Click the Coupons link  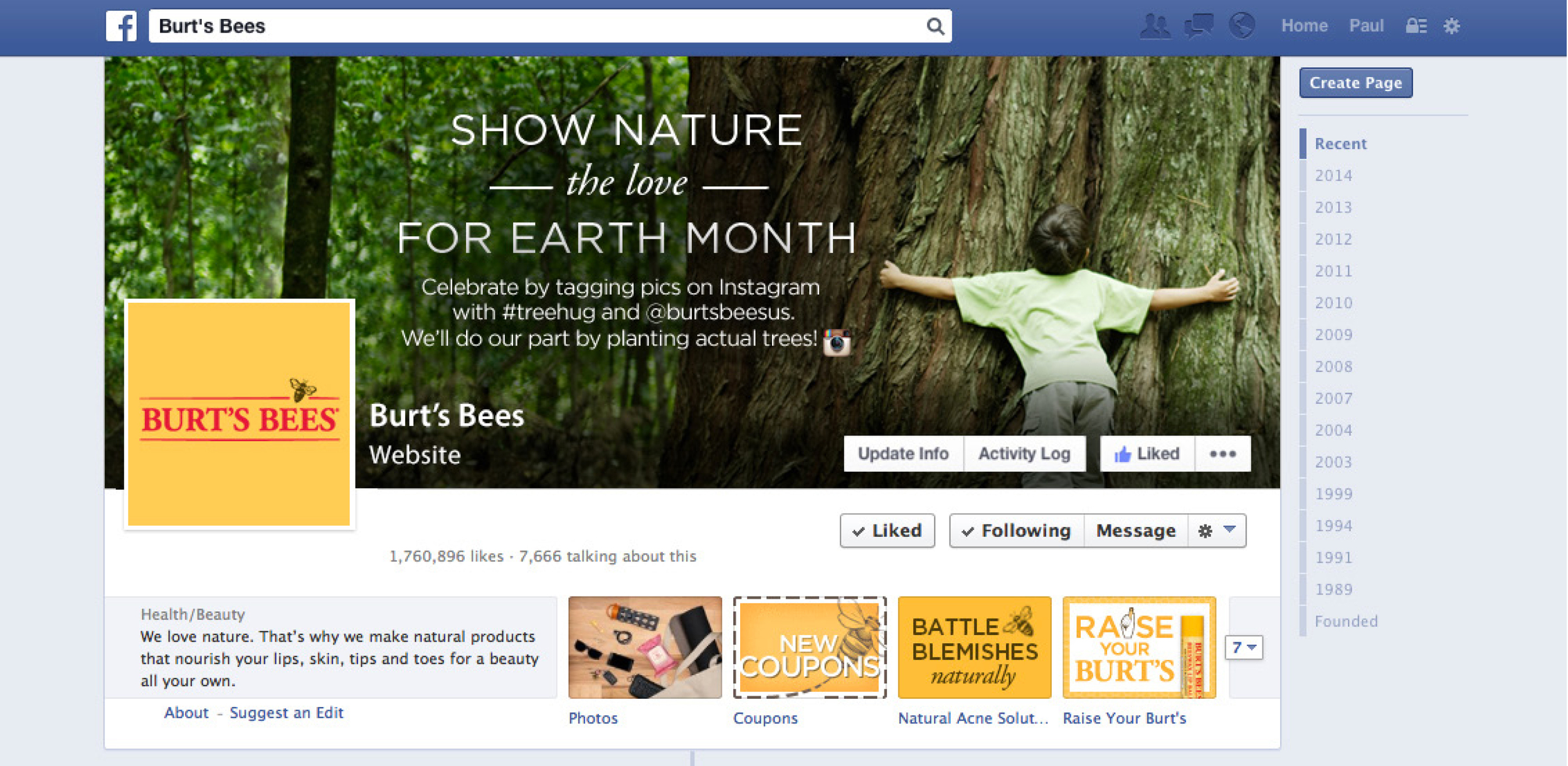pos(765,718)
